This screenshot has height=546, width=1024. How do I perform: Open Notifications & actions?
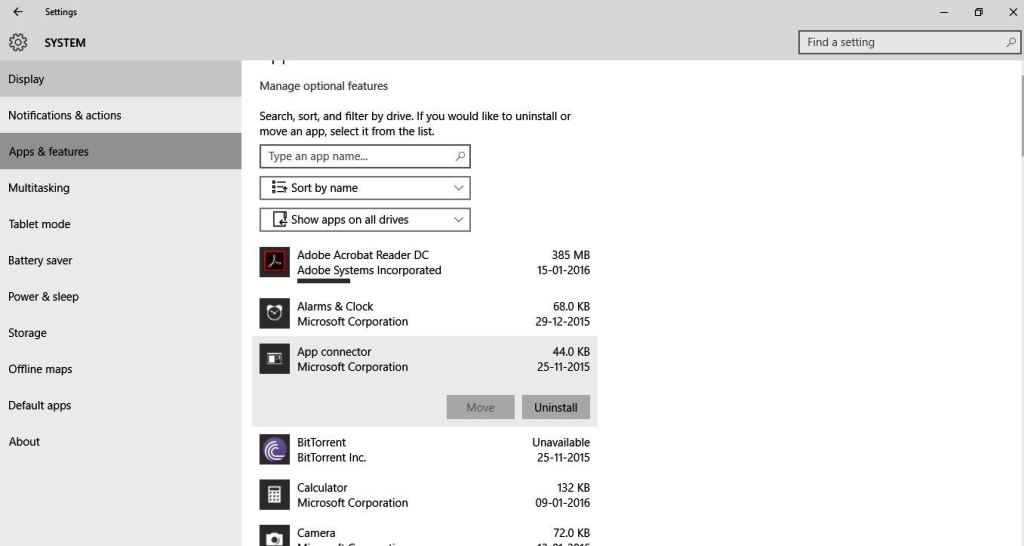(121, 115)
